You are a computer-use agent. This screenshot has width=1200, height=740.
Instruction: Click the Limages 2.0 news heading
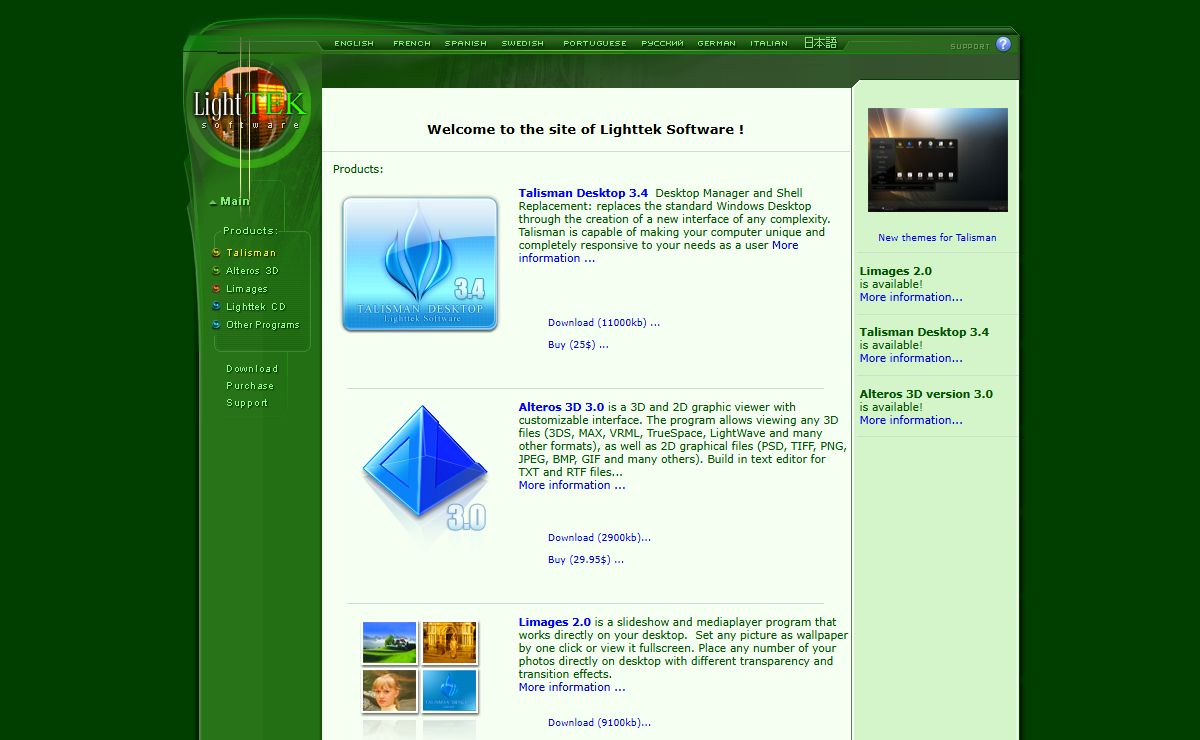[896, 271]
